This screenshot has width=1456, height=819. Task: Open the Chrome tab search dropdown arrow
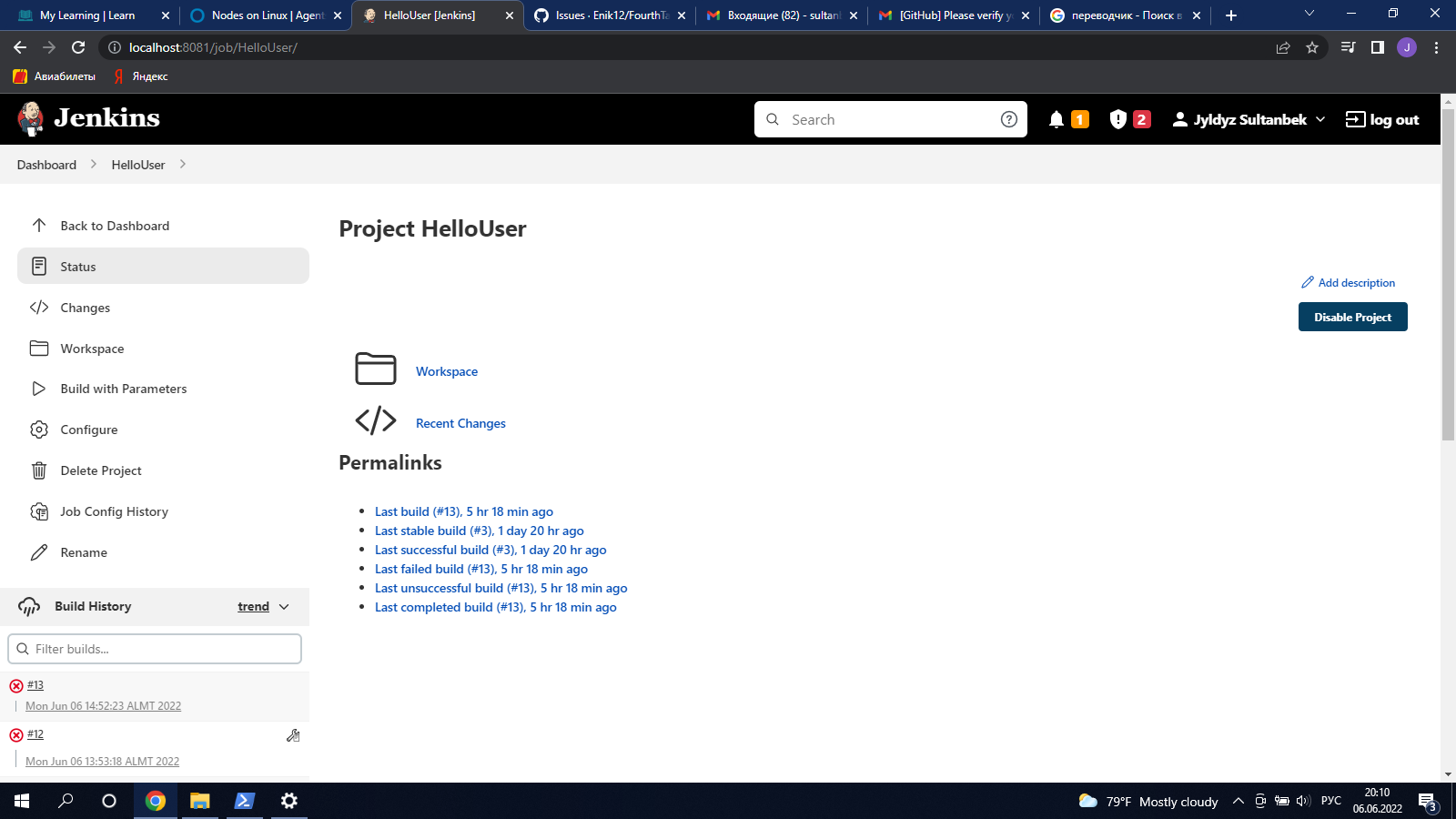[x=1309, y=14]
